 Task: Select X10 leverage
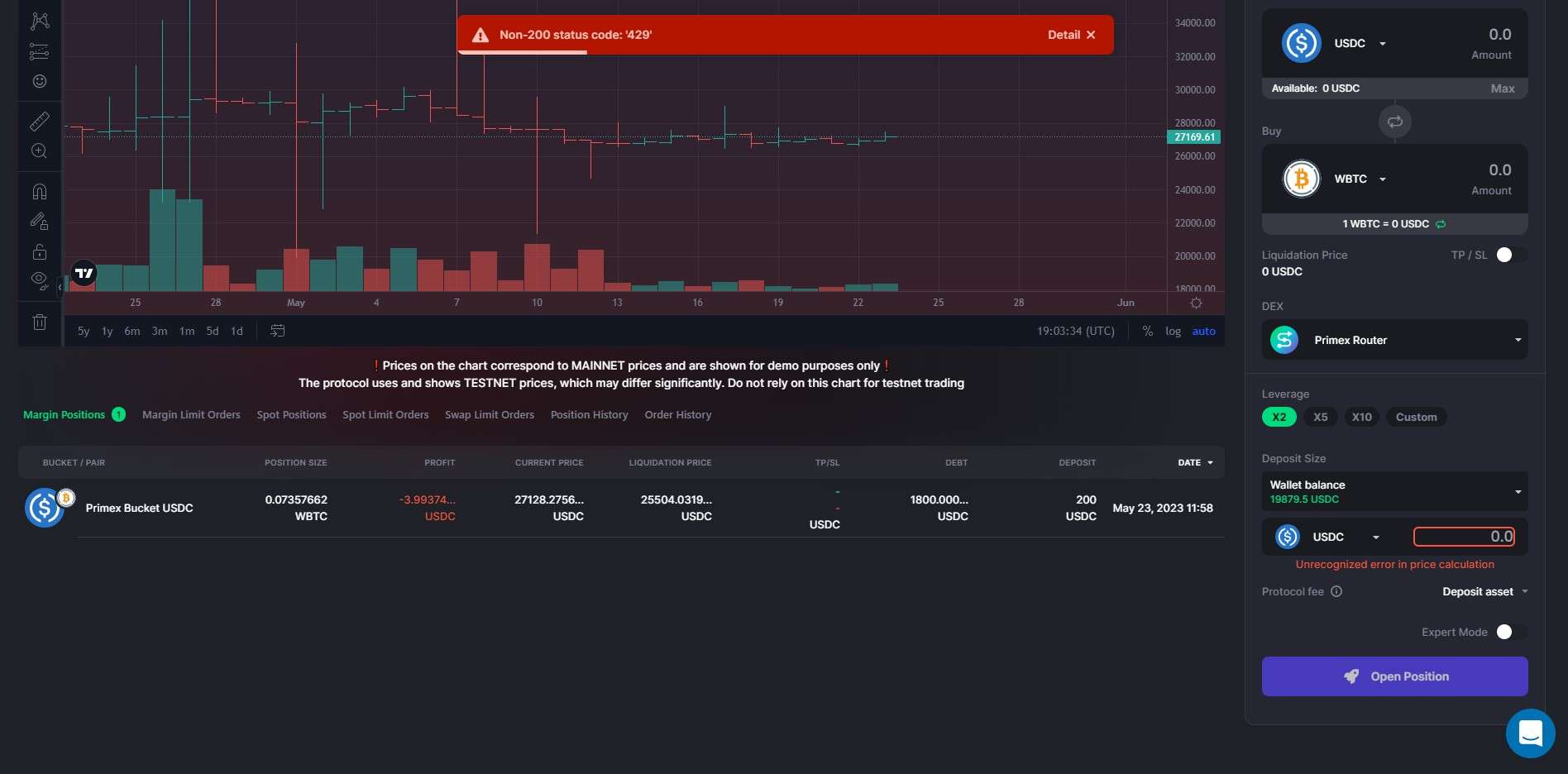coord(1361,417)
